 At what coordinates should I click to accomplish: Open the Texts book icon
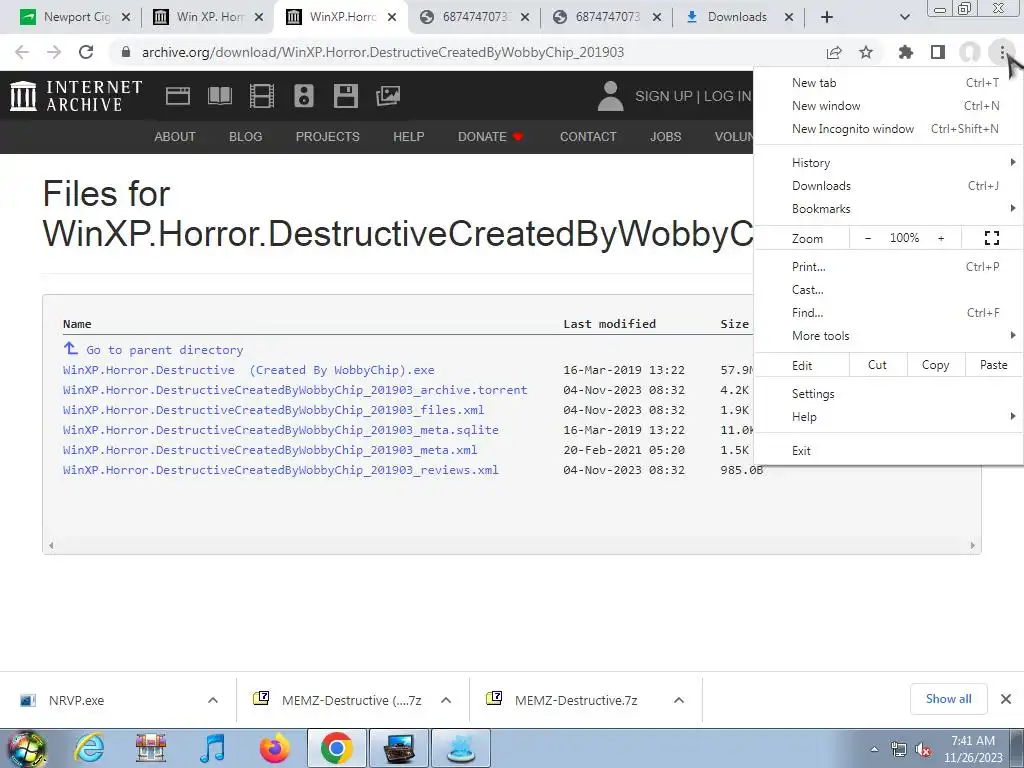tap(219, 96)
